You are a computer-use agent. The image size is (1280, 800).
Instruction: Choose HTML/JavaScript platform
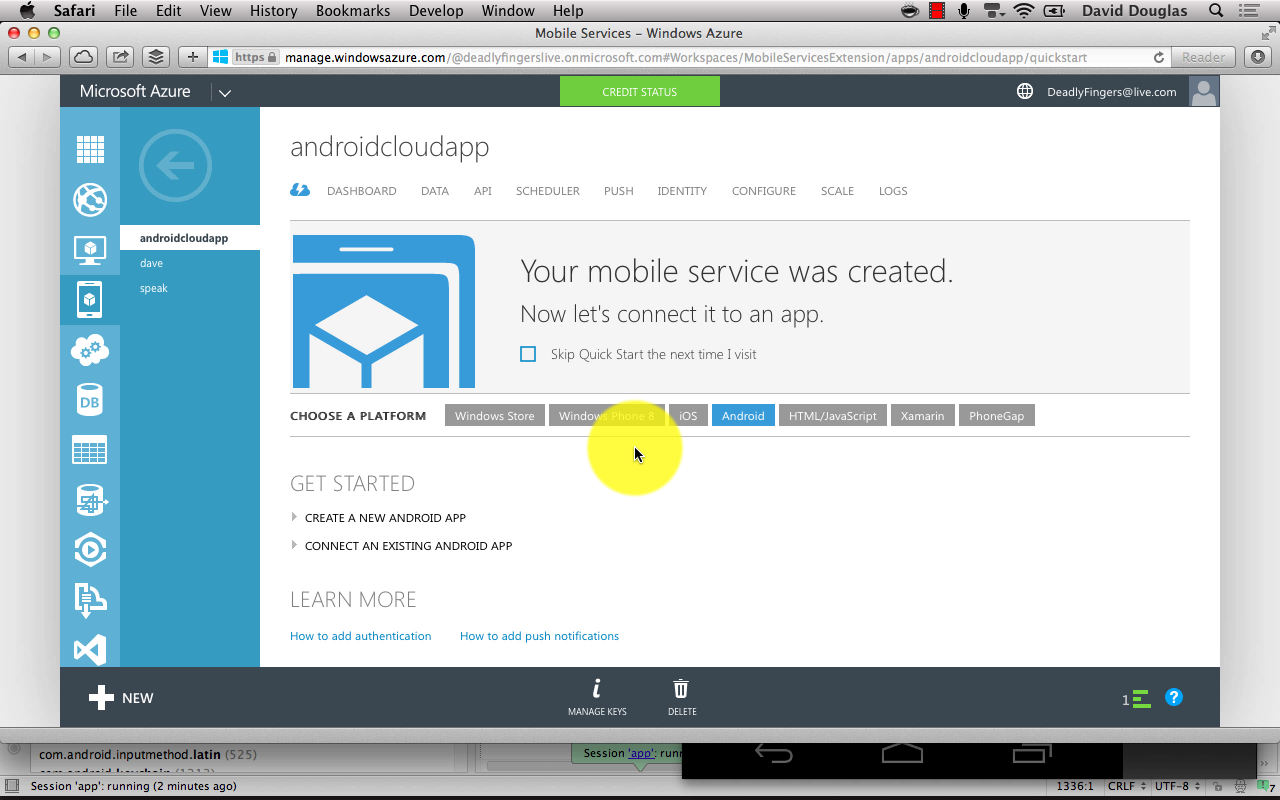click(x=833, y=416)
